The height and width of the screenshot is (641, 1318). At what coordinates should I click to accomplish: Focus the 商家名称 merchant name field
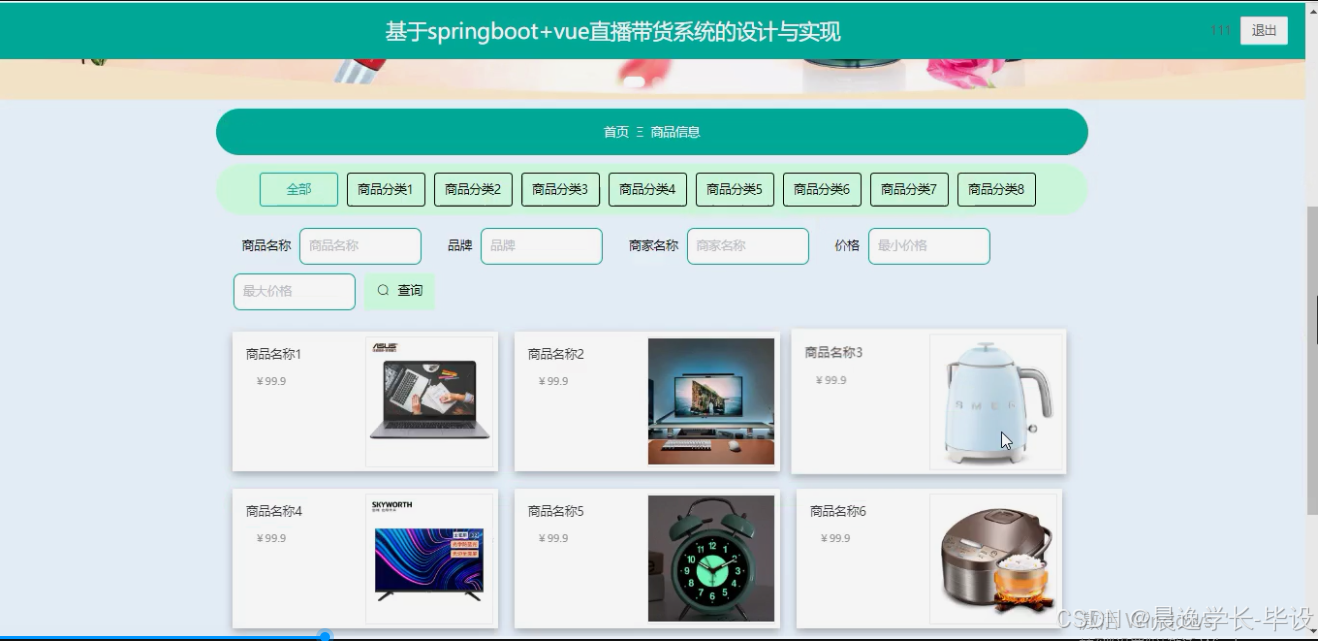pyautogui.click(x=747, y=246)
